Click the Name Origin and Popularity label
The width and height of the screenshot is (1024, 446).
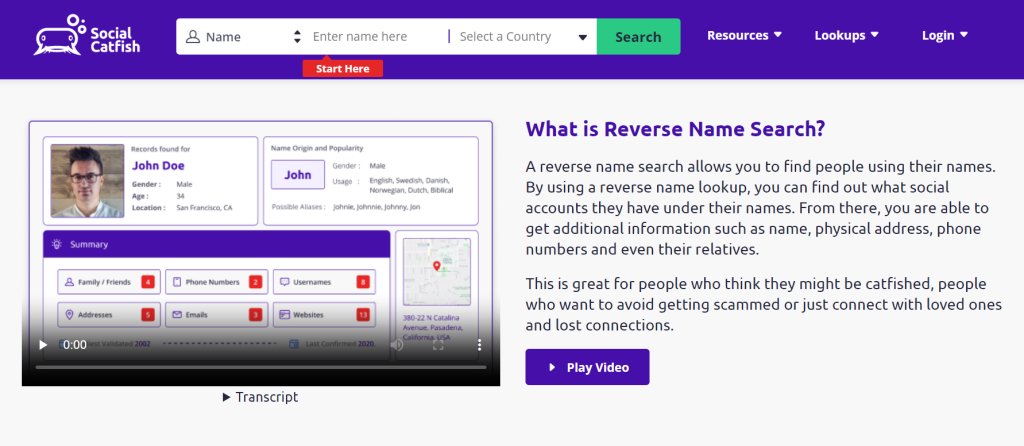tap(317, 148)
